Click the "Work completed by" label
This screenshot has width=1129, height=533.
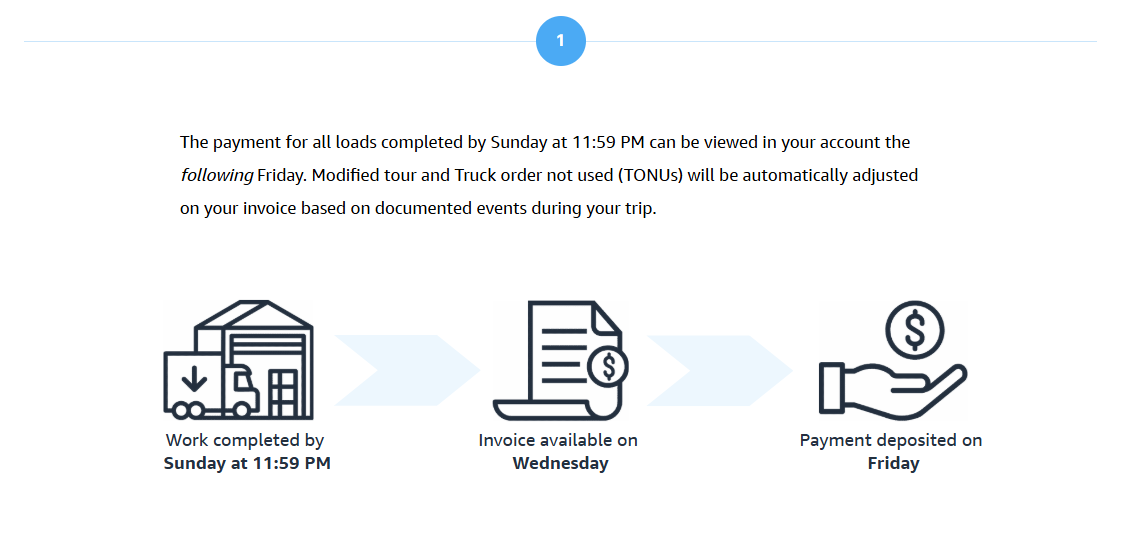click(245, 440)
